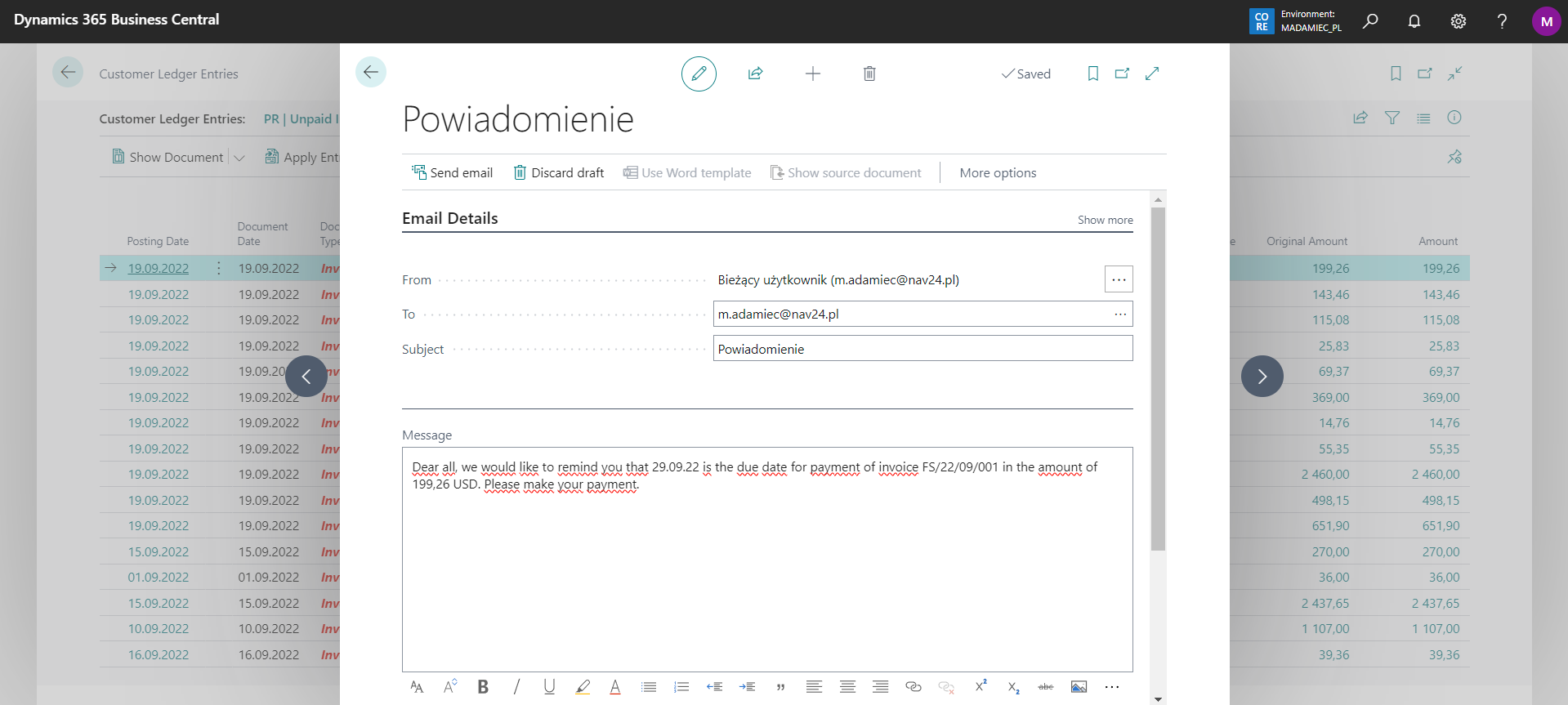This screenshot has height=705, width=1568.
Task: Click the trash delete icon at dialog top
Action: [x=869, y=74]
